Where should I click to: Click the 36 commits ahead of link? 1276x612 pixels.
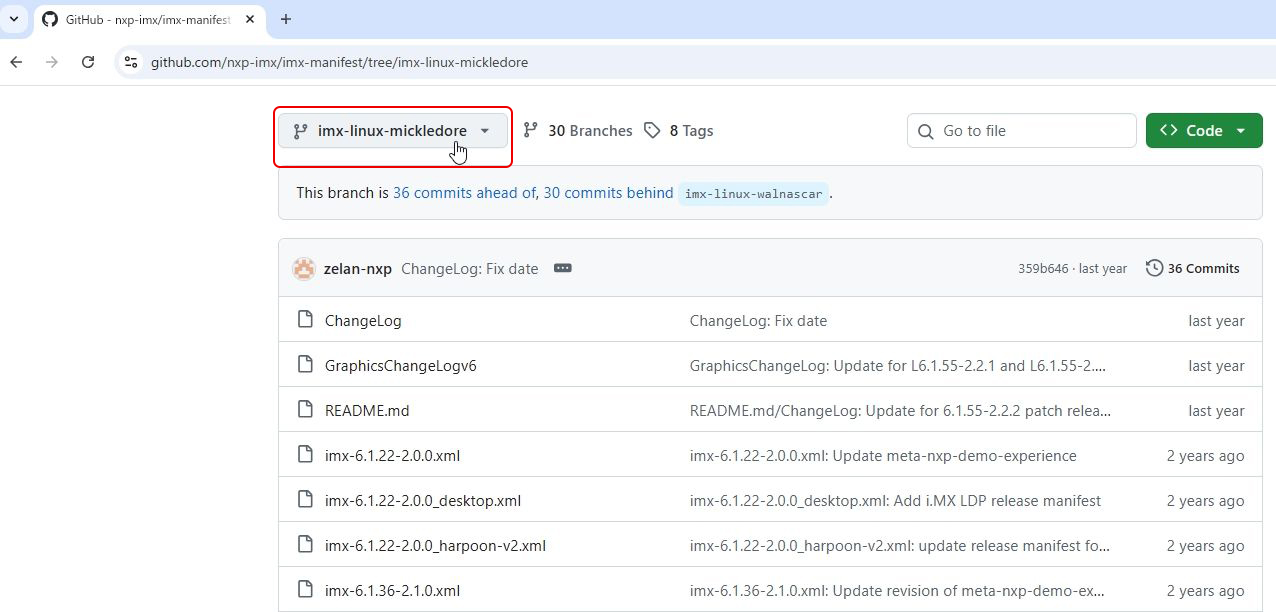(464, 193)
